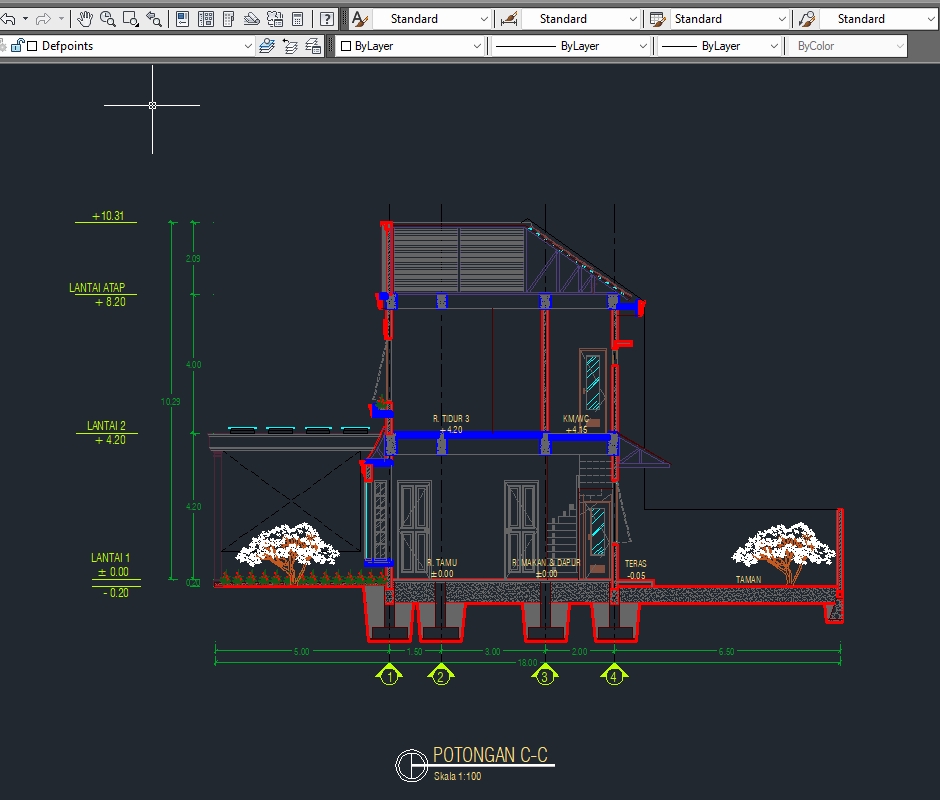
Task: Launch QuickCalc calculator icon
Action: [x=299, y=17]
